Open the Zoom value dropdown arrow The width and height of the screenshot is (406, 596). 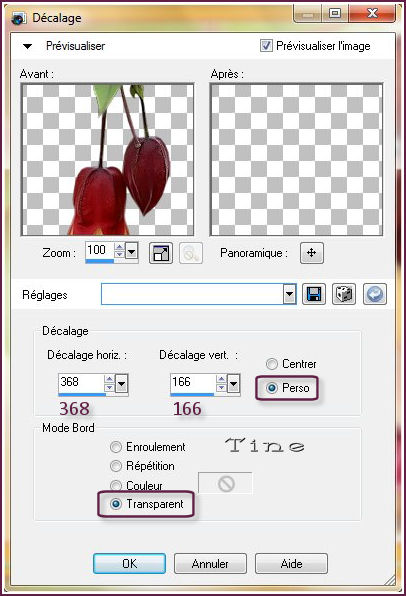tap(132, 252)
